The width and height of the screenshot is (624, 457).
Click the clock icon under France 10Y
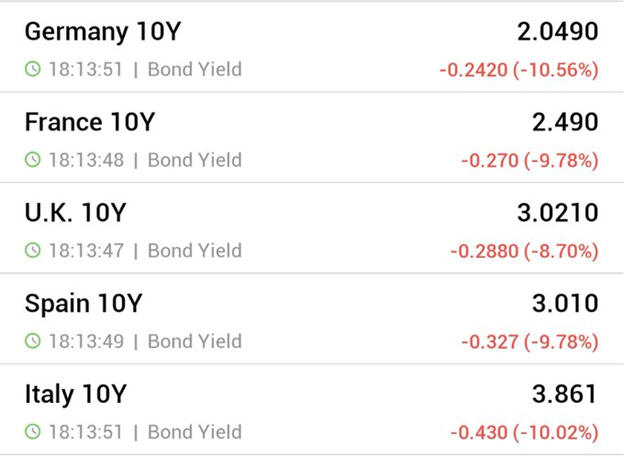(33, 160)
